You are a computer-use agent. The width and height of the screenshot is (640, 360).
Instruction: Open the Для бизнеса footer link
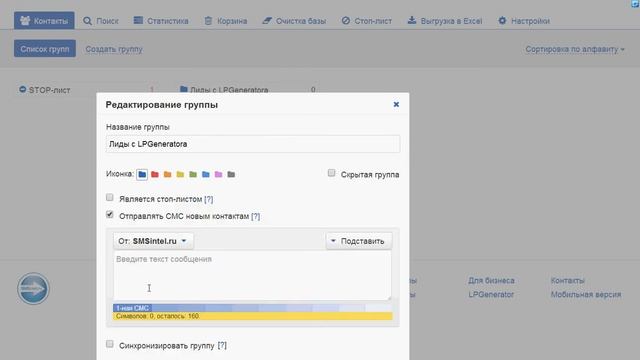491,280
